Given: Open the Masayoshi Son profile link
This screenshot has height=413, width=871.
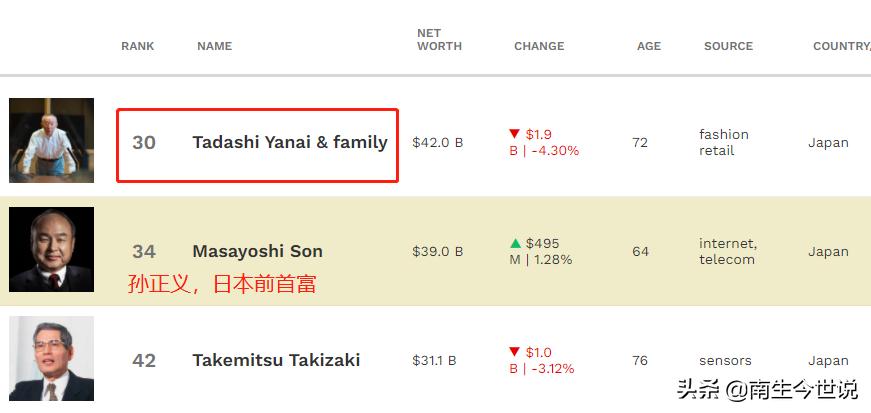Looking at the screenshot, I should [257, 251].
